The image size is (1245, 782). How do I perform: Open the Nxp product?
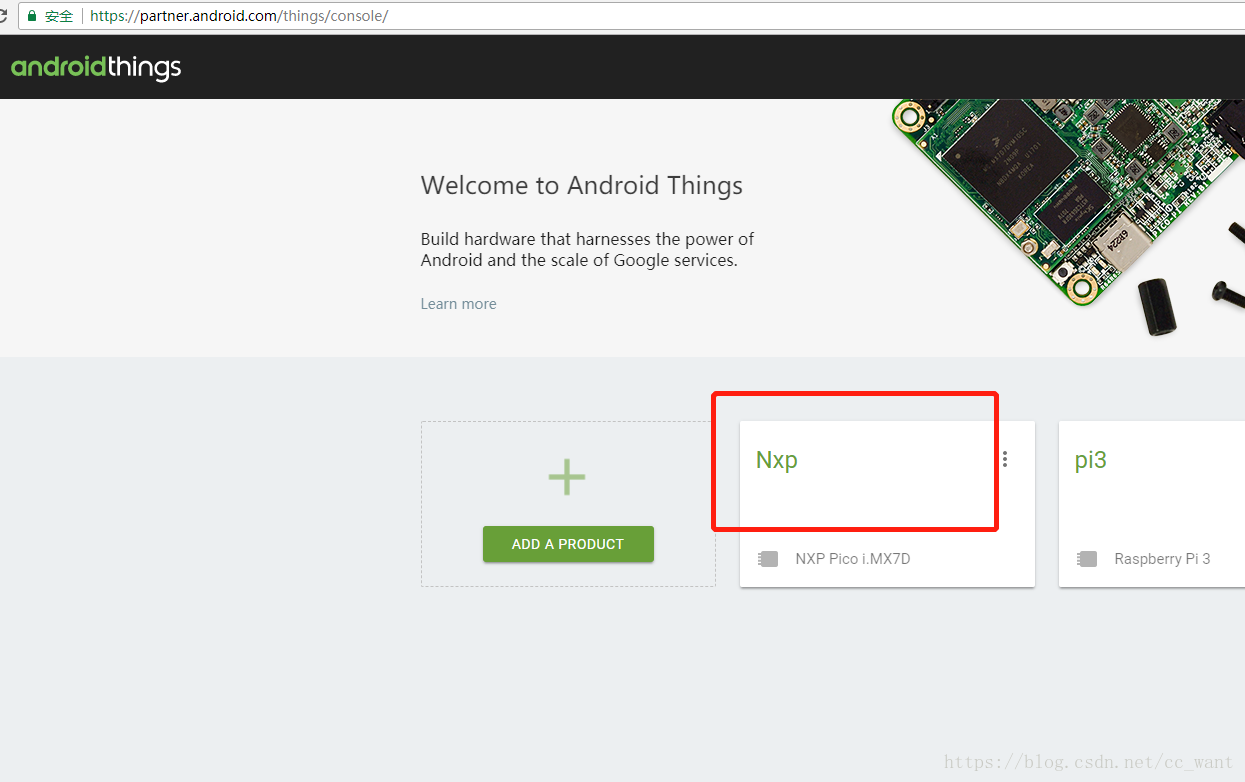777,460
